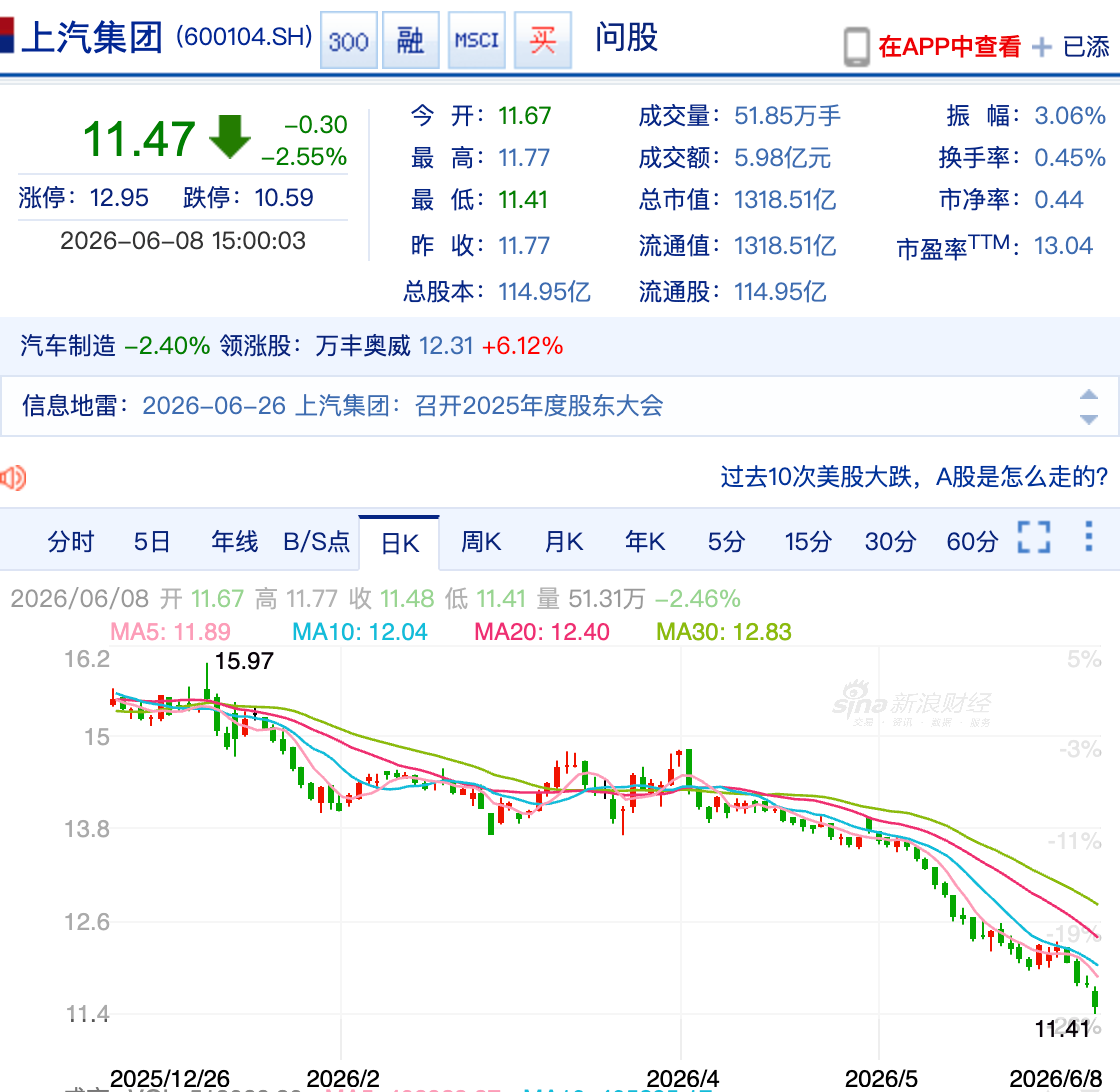The width and height of the screenshot is (1120, 1092).
Task: Click the 11.41 low price marker
Action: tap(1063, 1029)
